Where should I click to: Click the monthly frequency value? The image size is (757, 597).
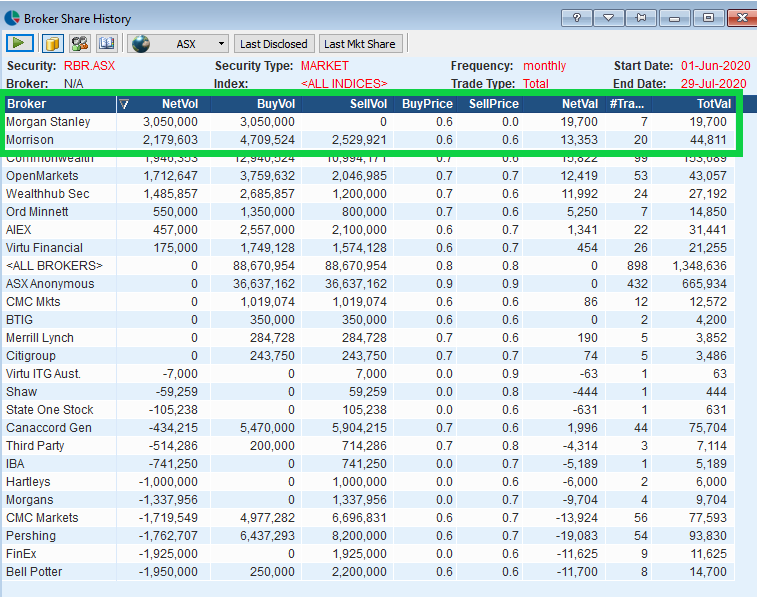pyautogui.click(x=544, y=66)
